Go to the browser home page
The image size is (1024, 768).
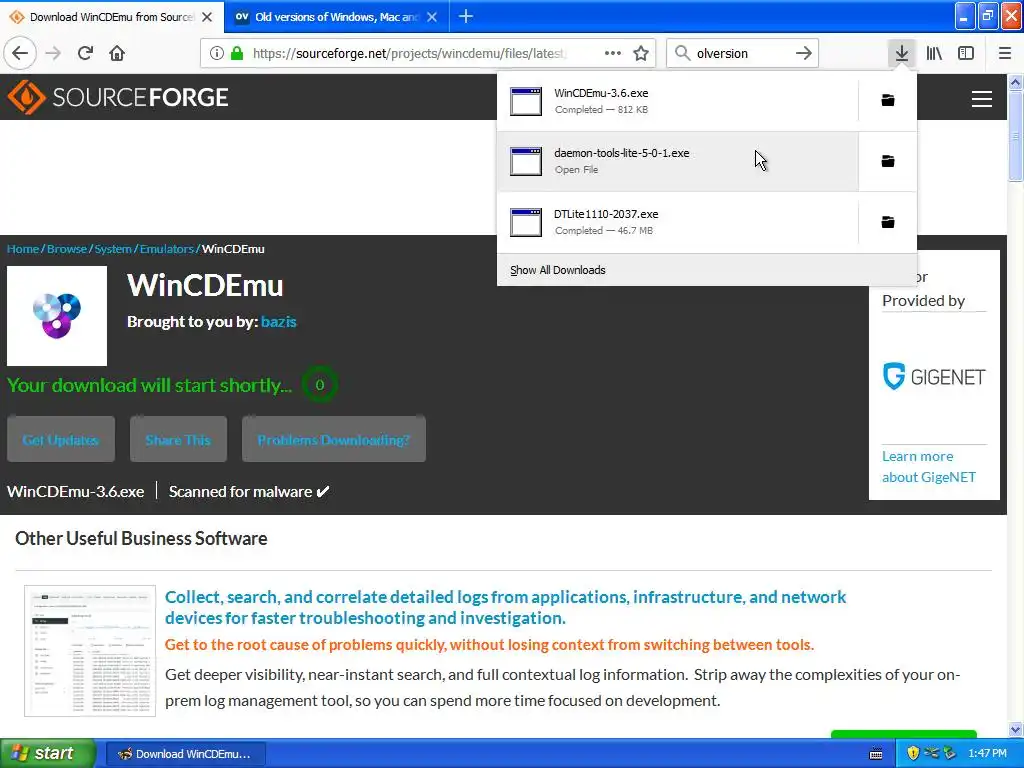117,53
